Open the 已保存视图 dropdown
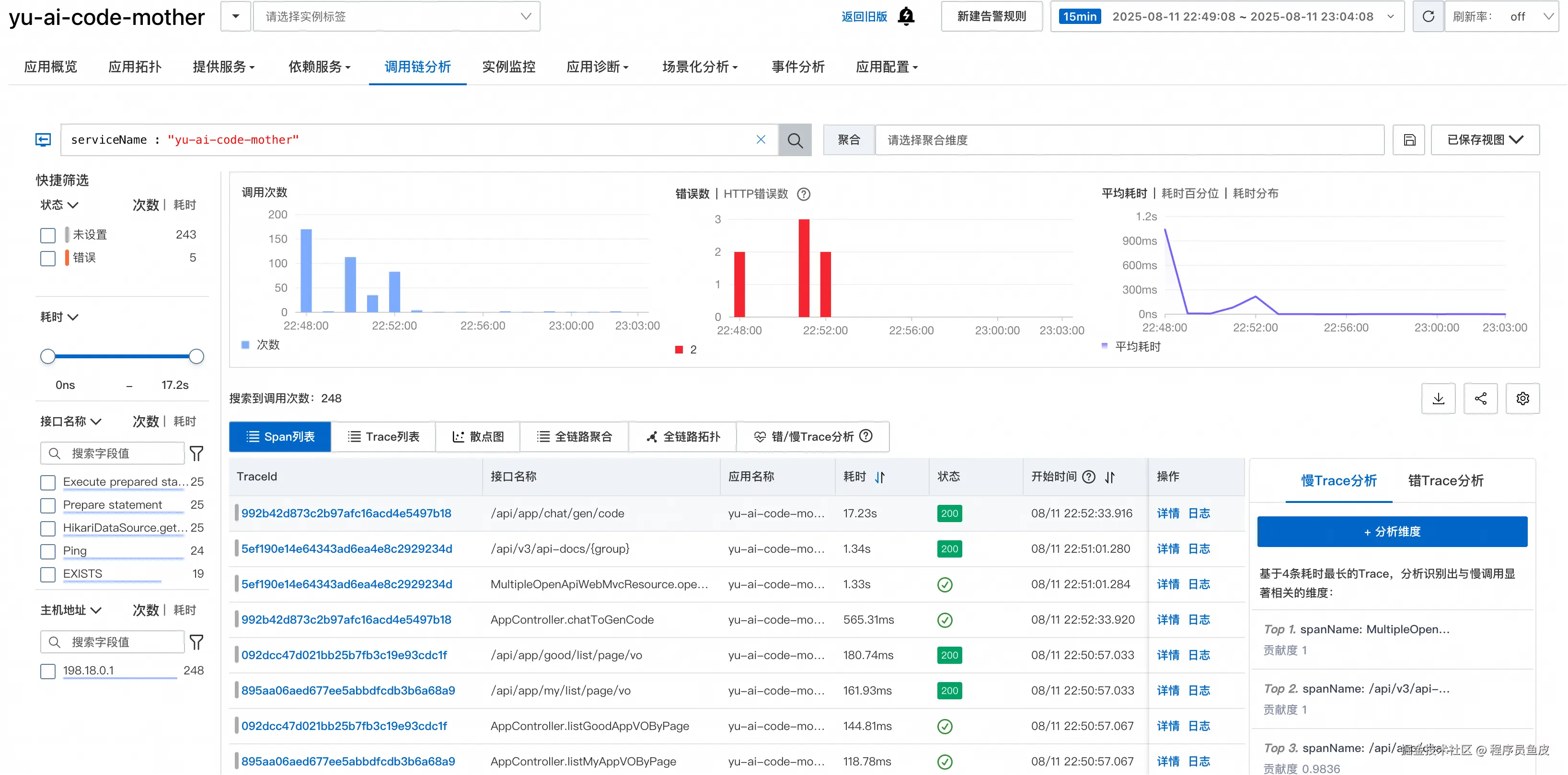The height and width of the screenshot is (775, 1568). tap(1485, 140)
